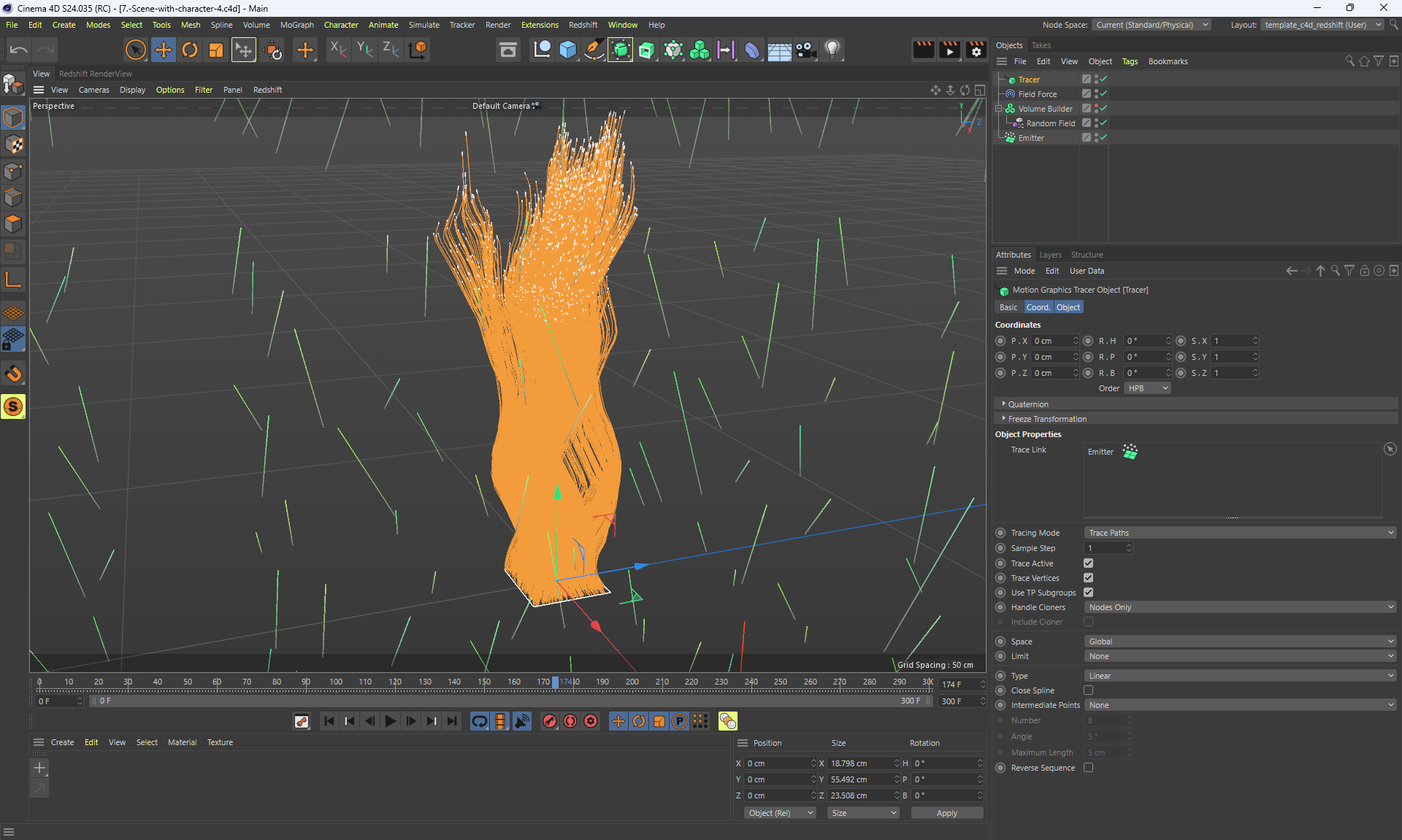The width and height of the screenshot is (1402, 840).
Task: Open the Tracing Mode dropdown
Action: [1240, 533]
